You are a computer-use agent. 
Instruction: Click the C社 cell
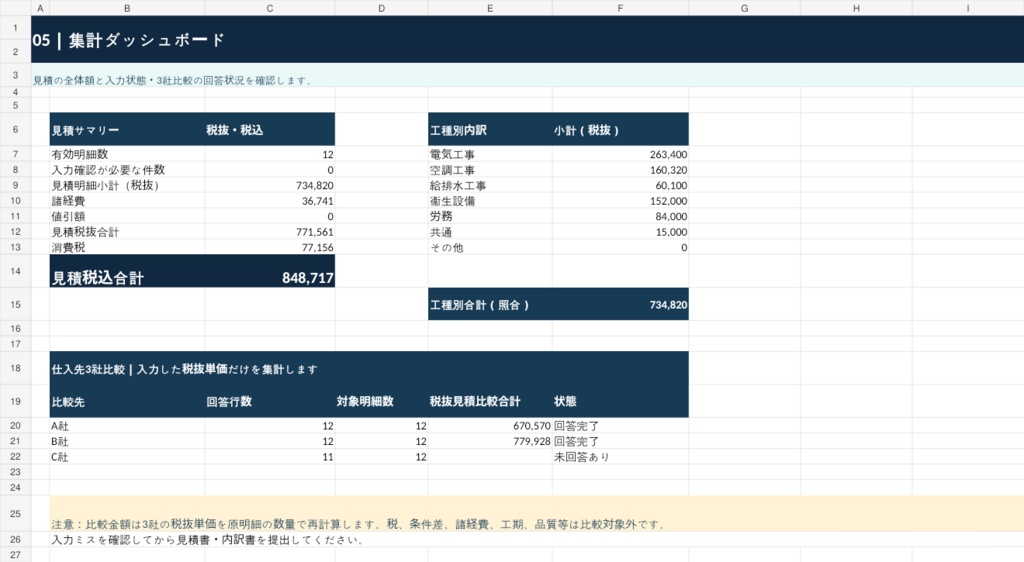(x=127, y=457)
